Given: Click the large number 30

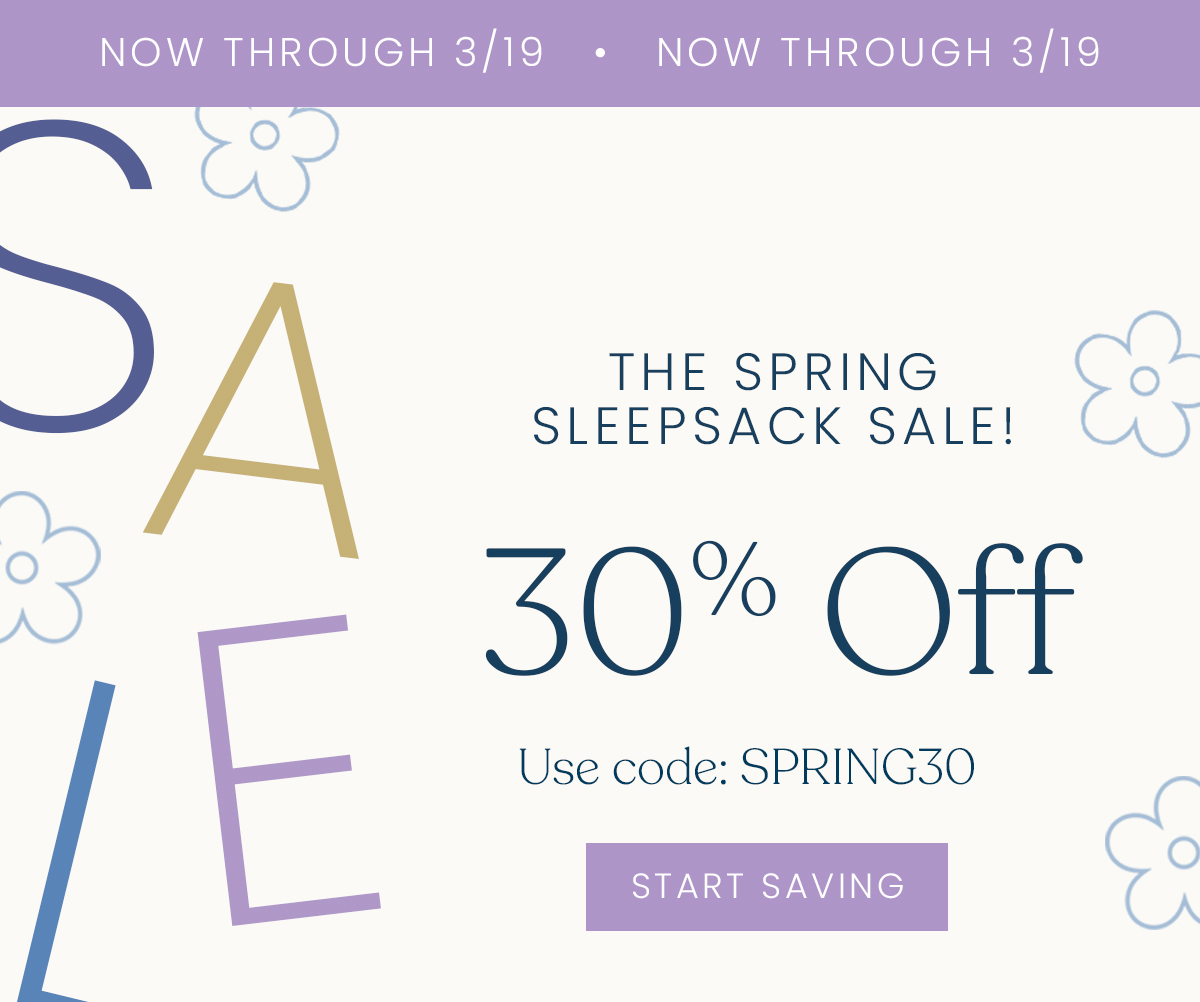Looking at the screenshot, I should pos(585,612).
